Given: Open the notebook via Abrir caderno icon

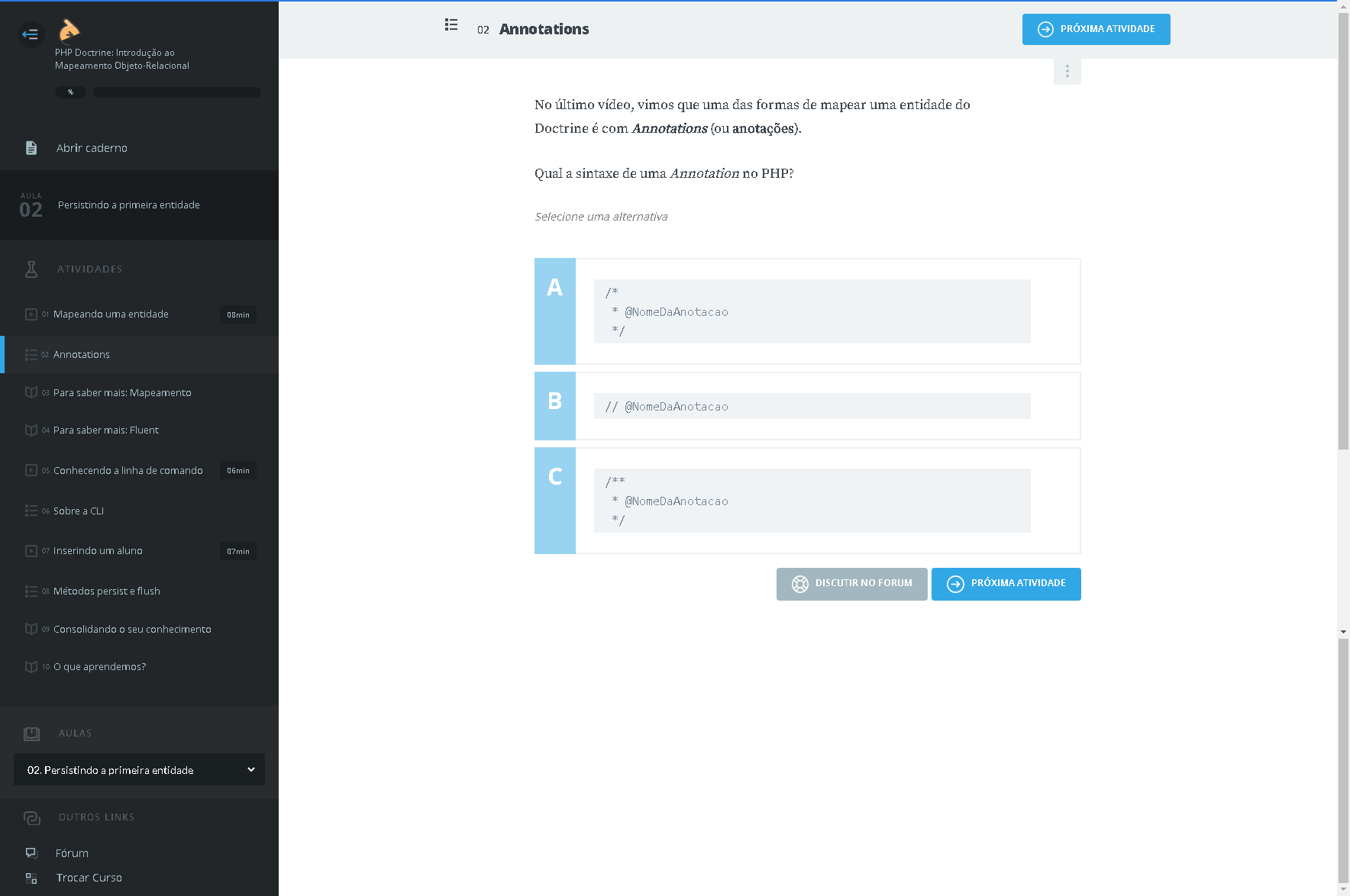Looking at the screenshot, I should click(31, 148).
